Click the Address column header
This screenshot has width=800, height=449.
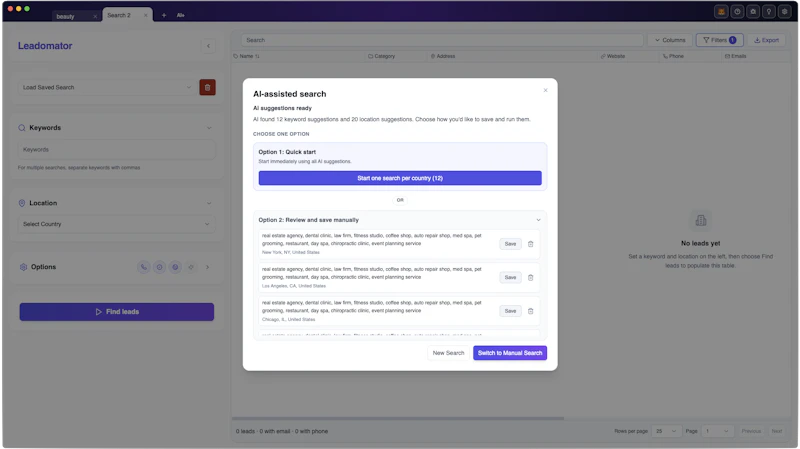[443, 56]
